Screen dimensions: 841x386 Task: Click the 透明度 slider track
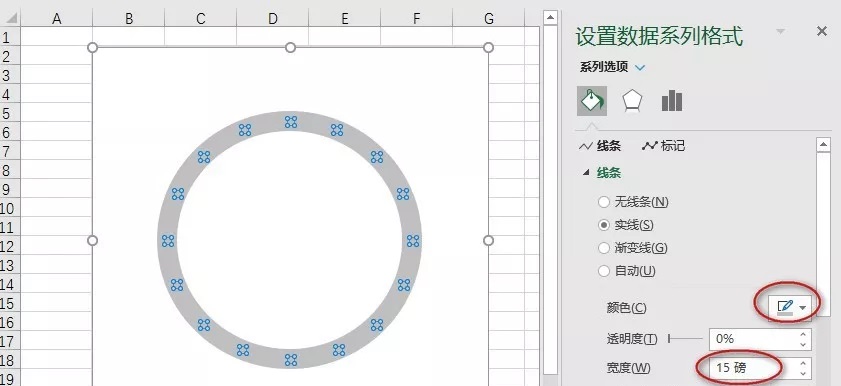coord(685,339)
